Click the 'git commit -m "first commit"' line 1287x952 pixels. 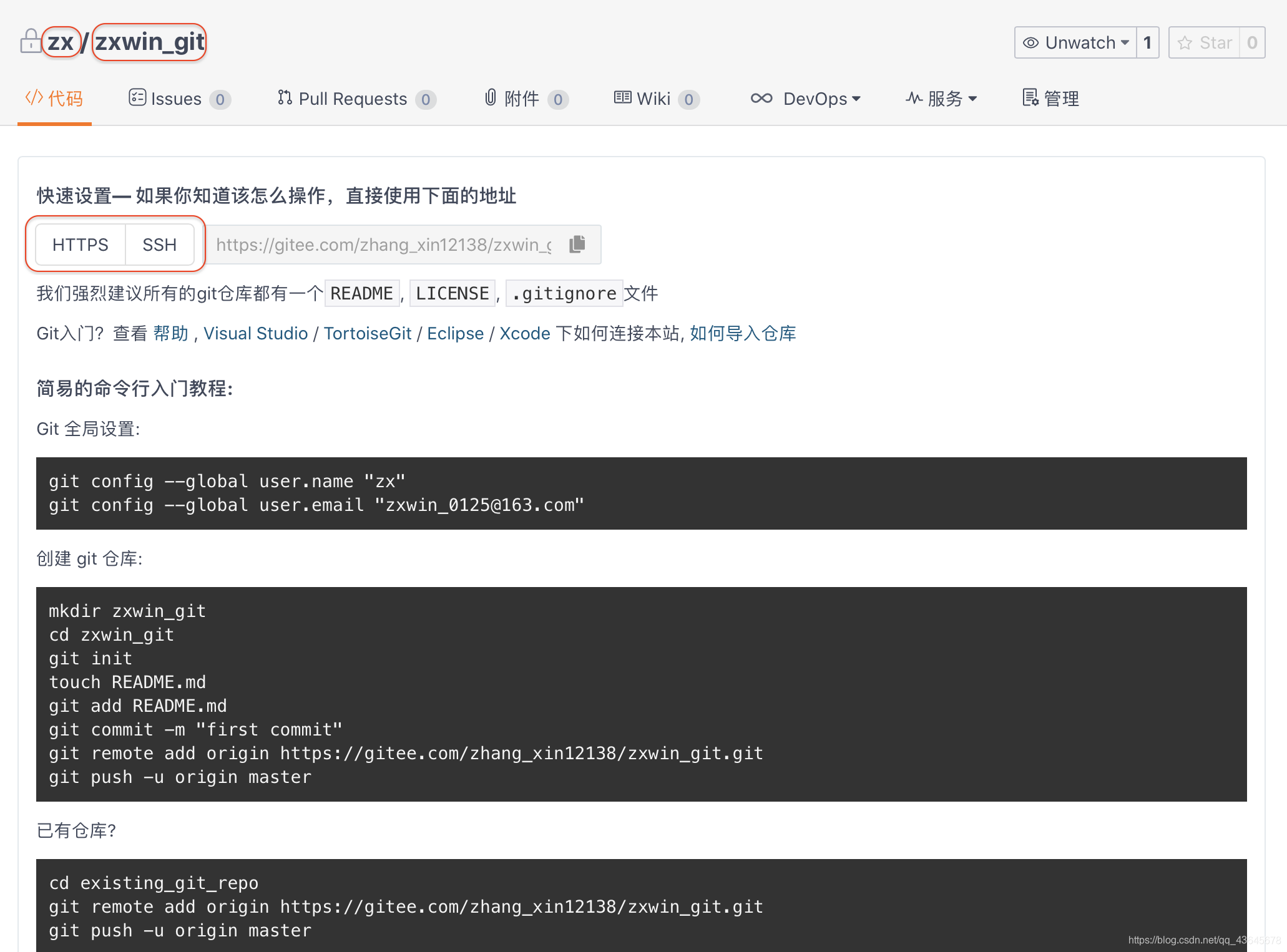[x=195, y=729]
